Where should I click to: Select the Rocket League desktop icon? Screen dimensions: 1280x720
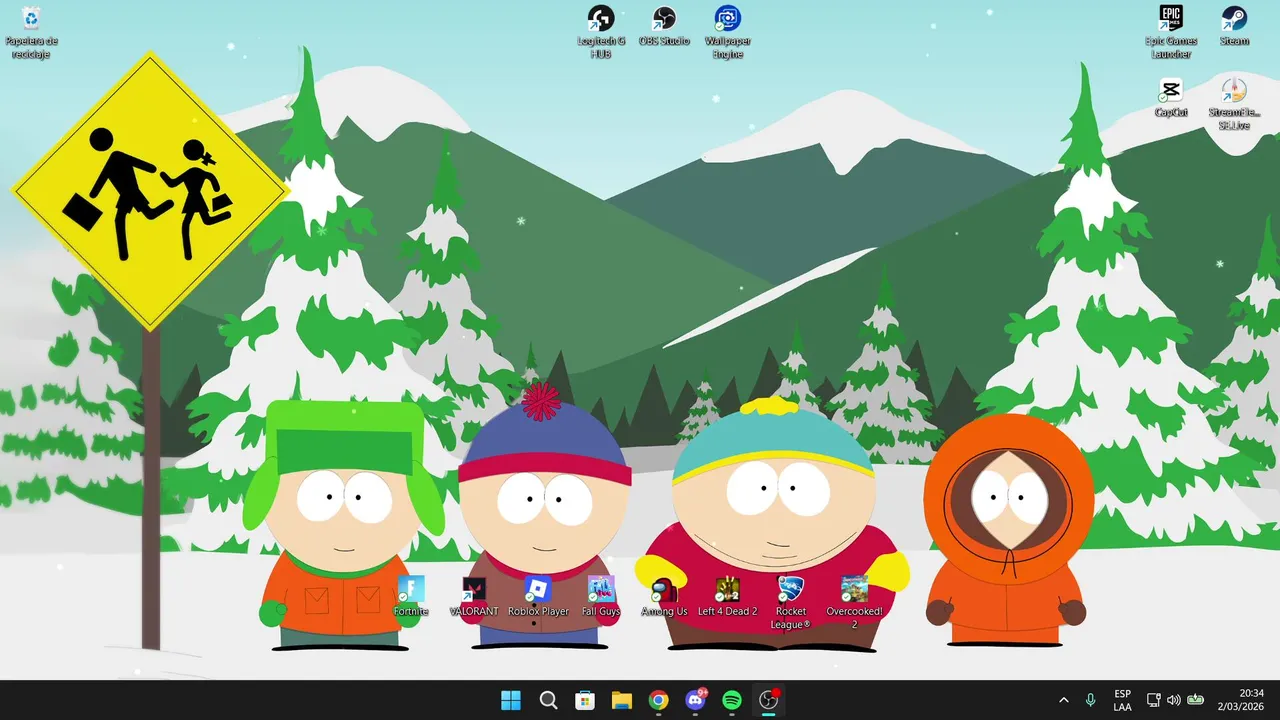[790, 603]
